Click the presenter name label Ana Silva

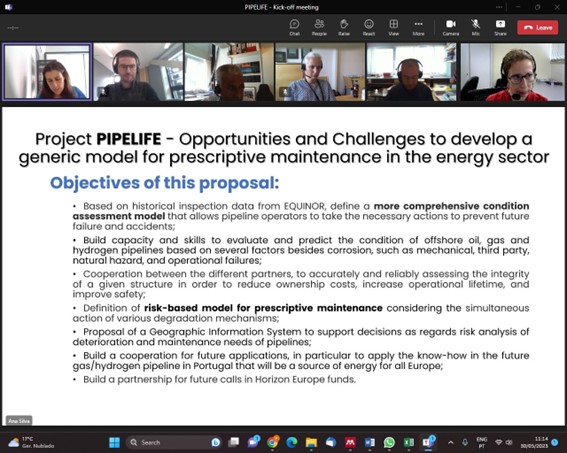pos(19,421)
